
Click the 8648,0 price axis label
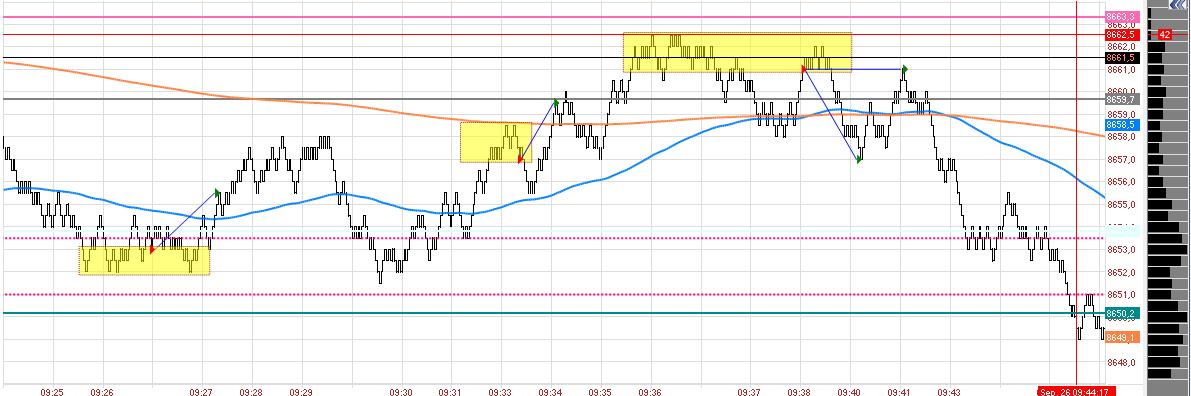pyautogui.click(x=1122, y=363)
